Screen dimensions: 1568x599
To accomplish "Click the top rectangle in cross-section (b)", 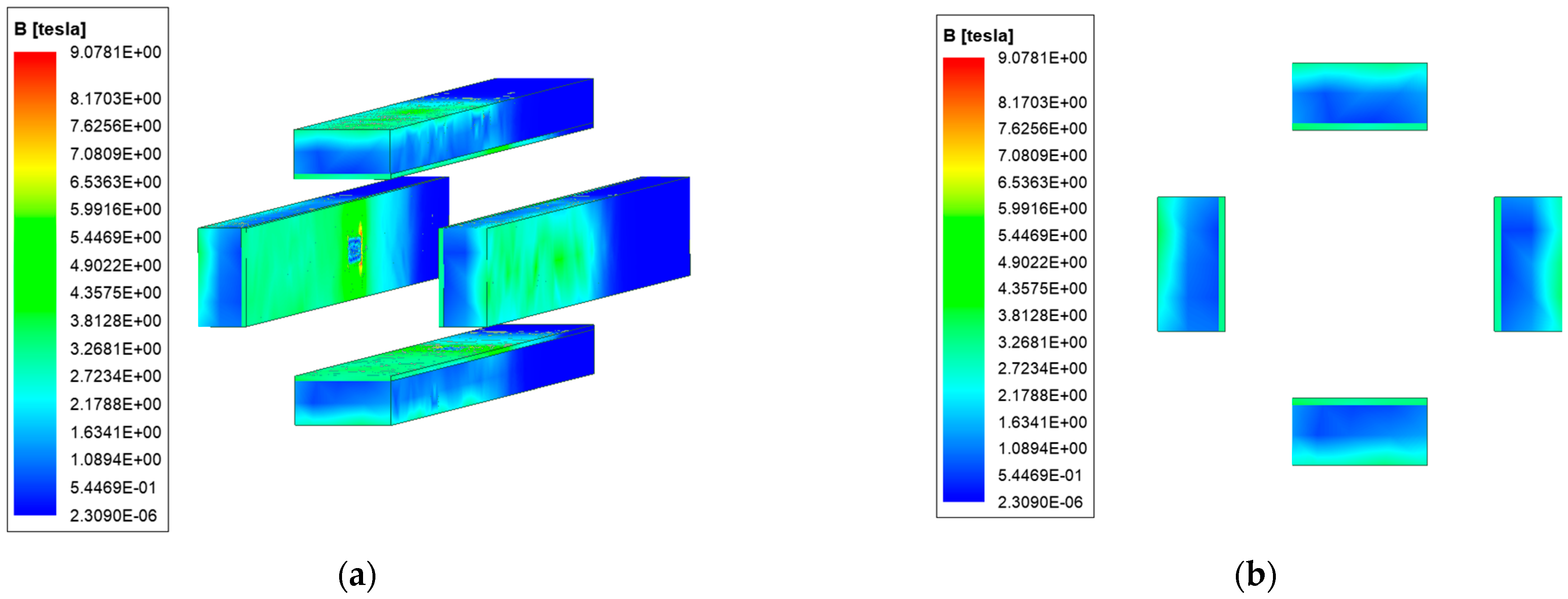I will point(1359,96).
